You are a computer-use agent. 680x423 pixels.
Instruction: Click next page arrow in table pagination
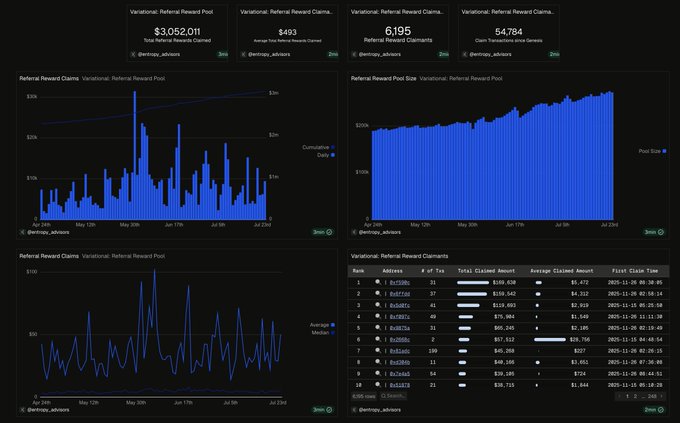662,396
